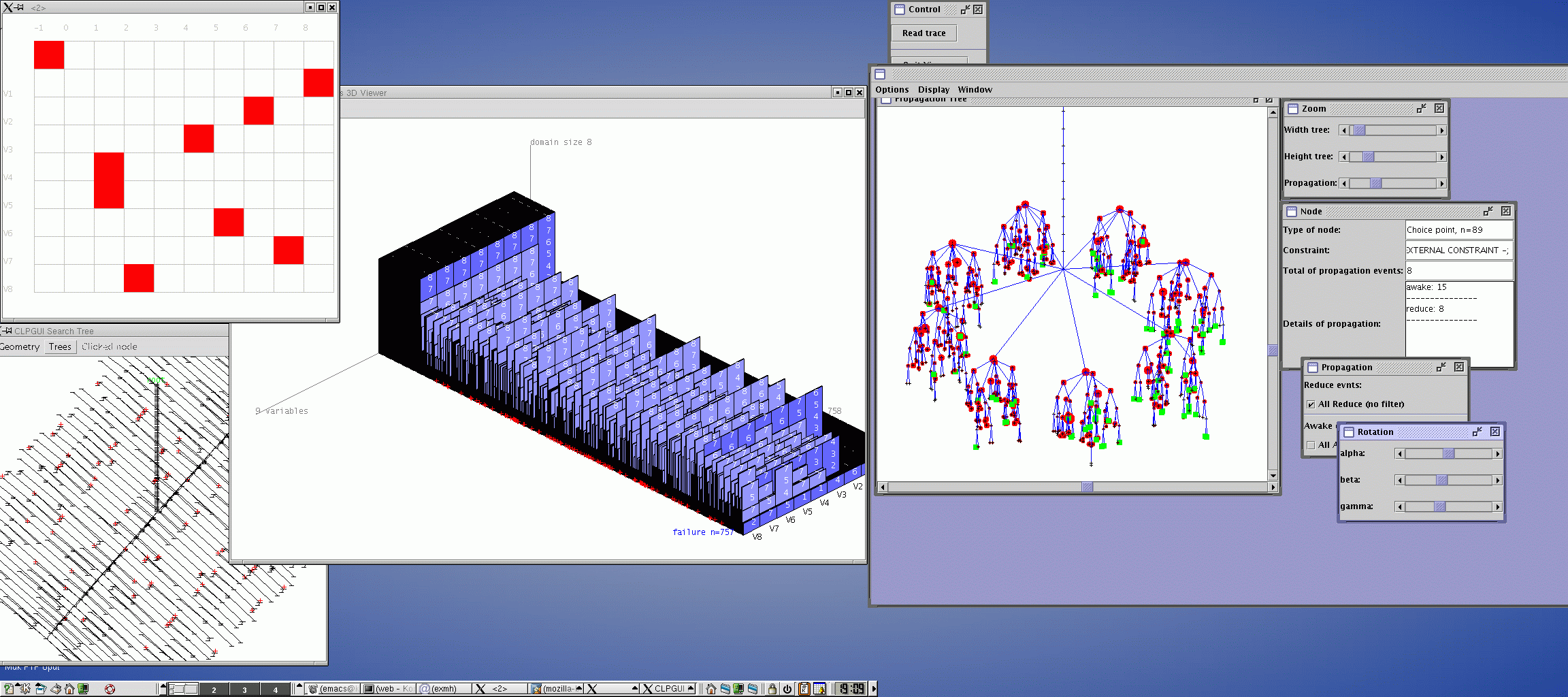1568x697 pixels.
Task: Click the Read trace button
Action: 924,33
